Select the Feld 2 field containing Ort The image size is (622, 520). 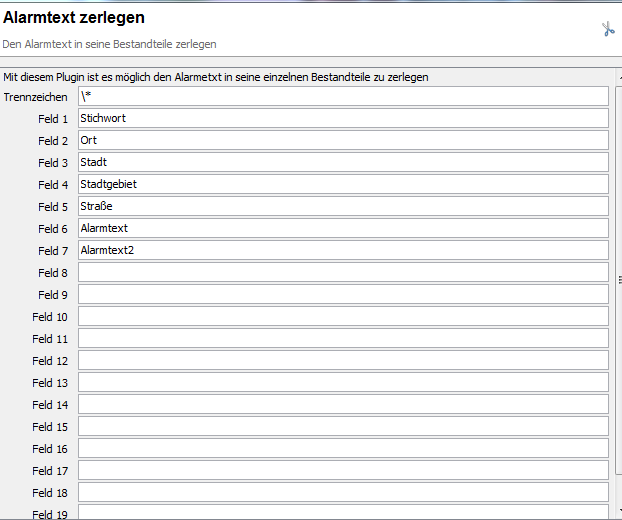(342, 141)
